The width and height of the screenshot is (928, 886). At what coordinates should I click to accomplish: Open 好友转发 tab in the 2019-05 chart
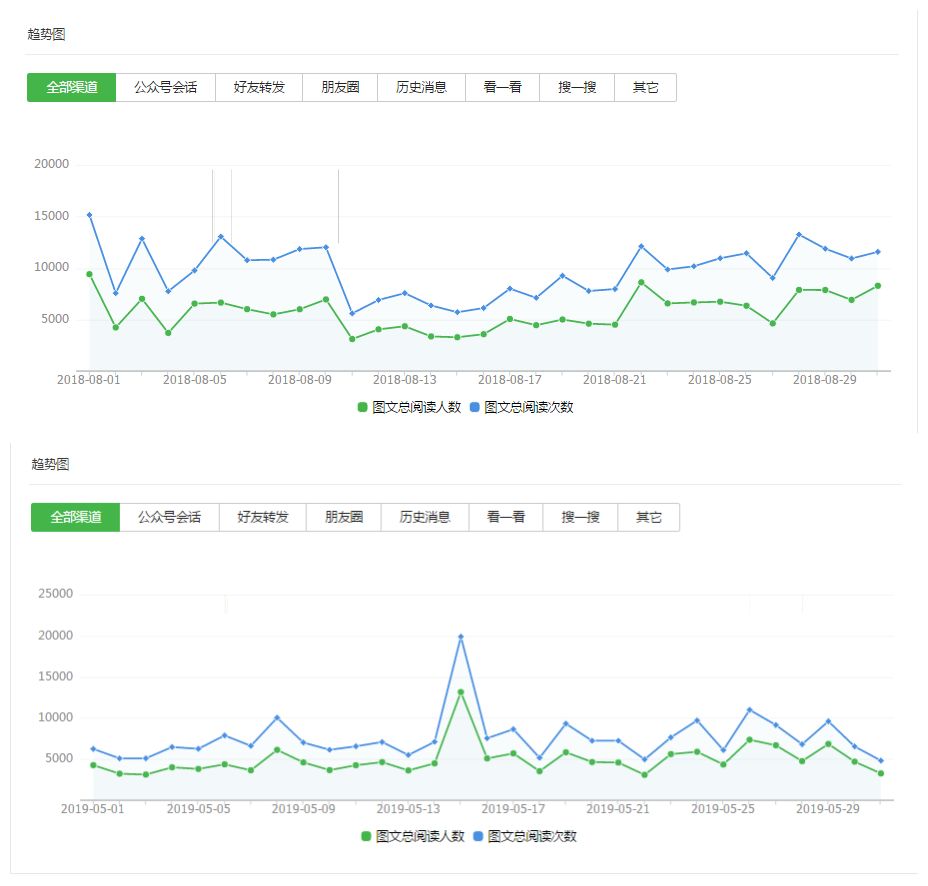click(x=263, y=517)
